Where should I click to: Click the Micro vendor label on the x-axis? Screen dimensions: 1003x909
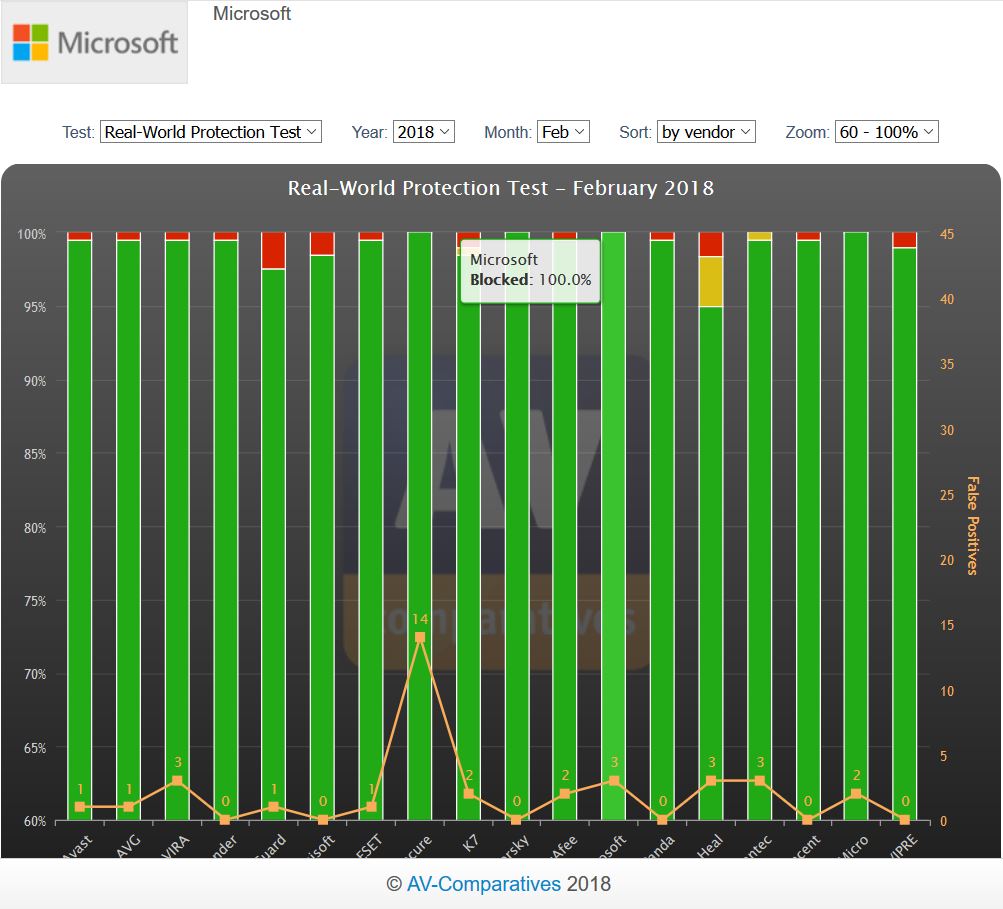click(853, 845)
